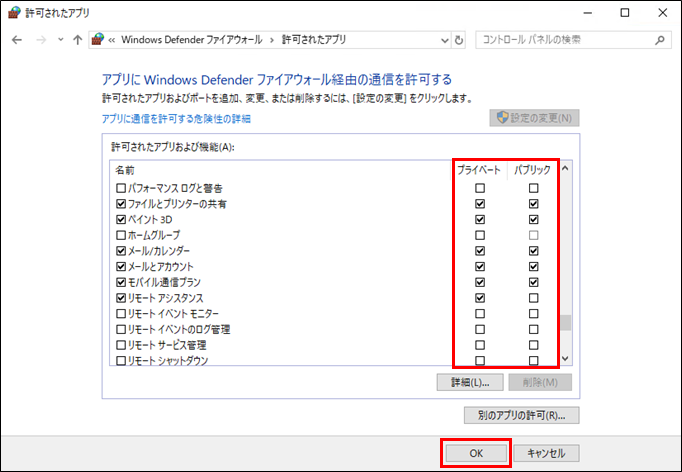Click the list scrollbar thumb
The image size is (682, 472).
565,323
